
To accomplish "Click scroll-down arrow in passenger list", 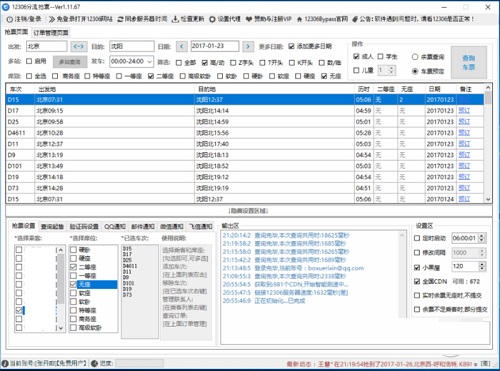I will 61,328.
